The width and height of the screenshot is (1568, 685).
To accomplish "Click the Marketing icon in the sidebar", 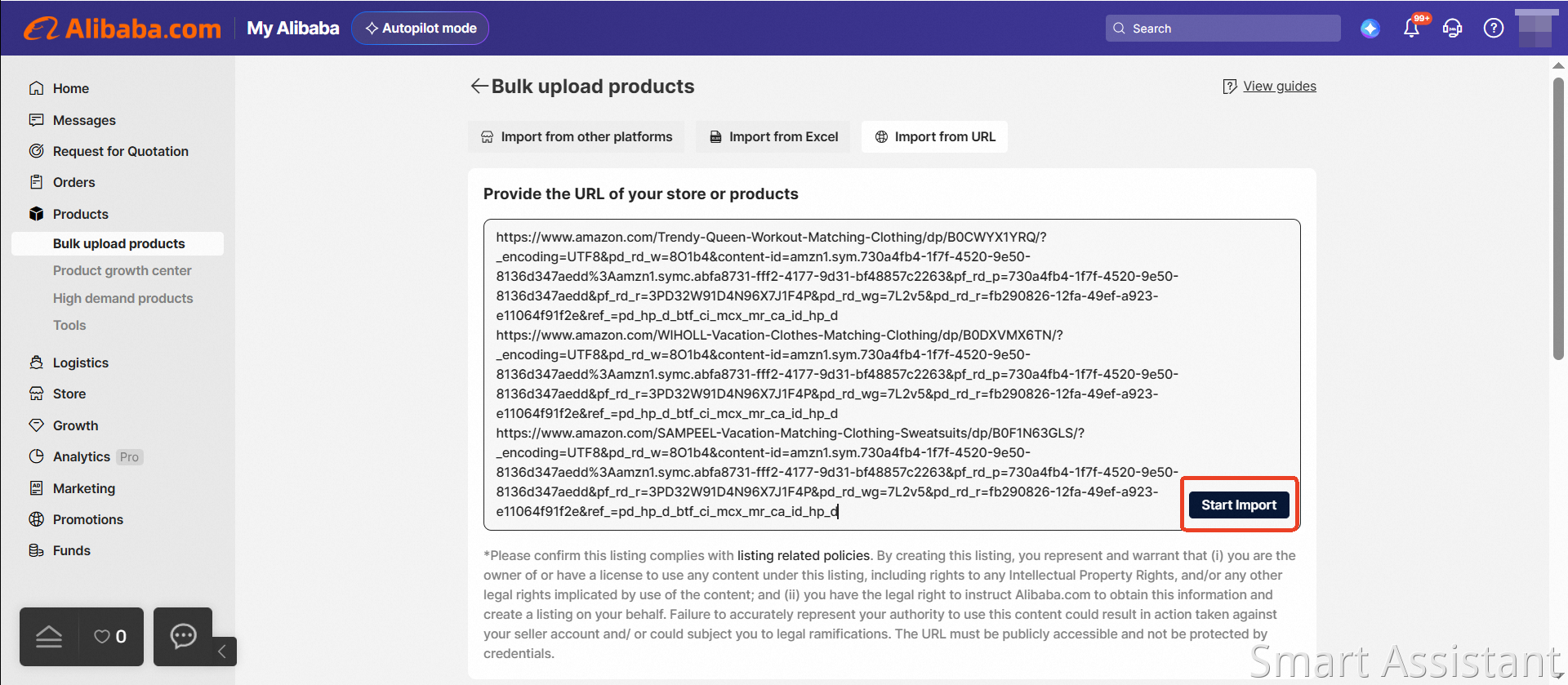I will (x=36, y=488).
